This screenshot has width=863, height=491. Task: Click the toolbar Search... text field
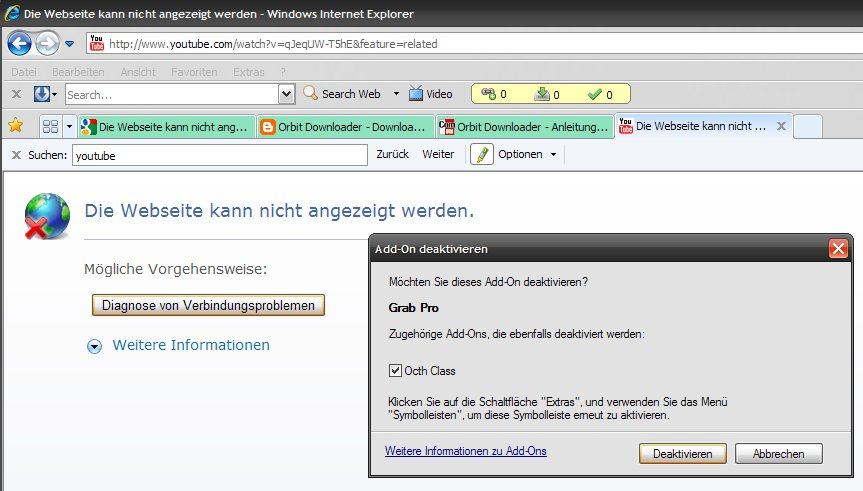(172, 95)
